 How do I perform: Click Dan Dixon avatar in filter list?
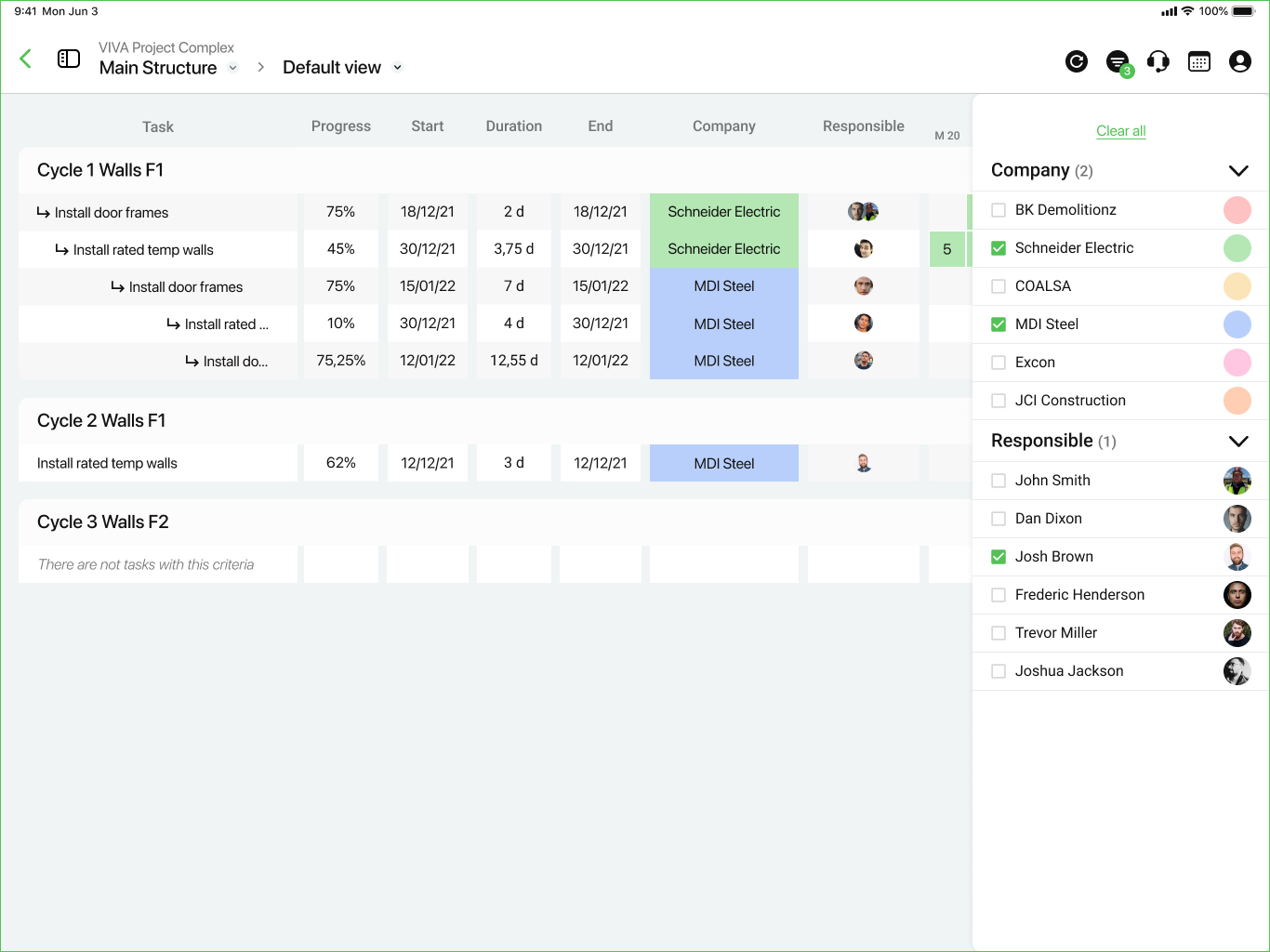pos(1237,519)
